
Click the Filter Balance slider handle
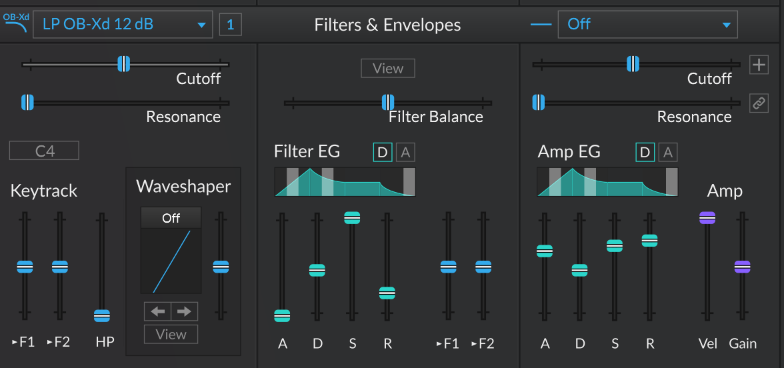click(388, 102)
